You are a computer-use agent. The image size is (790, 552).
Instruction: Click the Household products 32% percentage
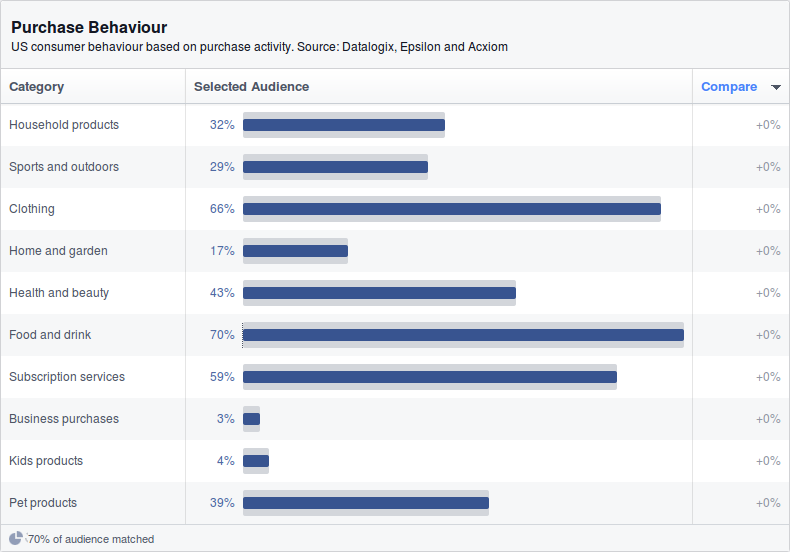tap(222, 125)
